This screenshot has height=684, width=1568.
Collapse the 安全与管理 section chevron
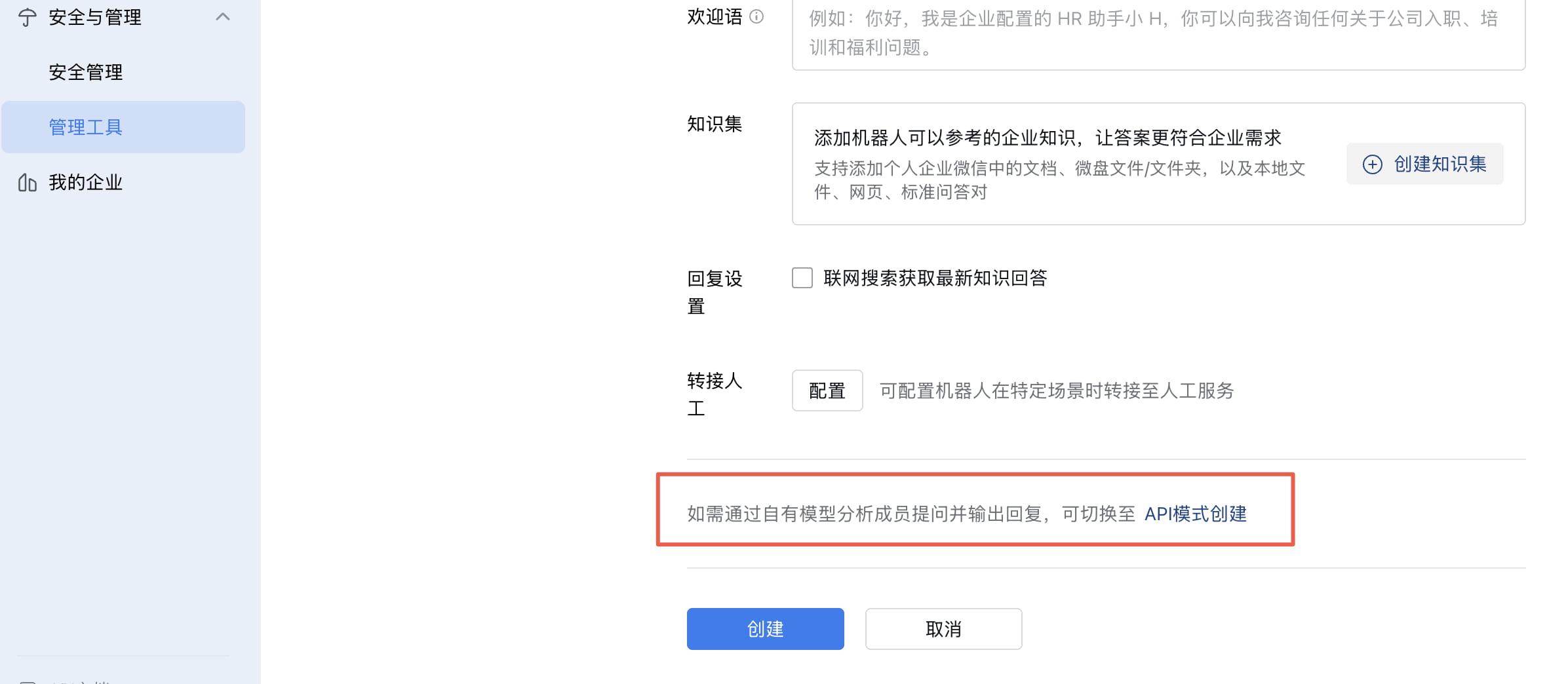tap(223, 17)
